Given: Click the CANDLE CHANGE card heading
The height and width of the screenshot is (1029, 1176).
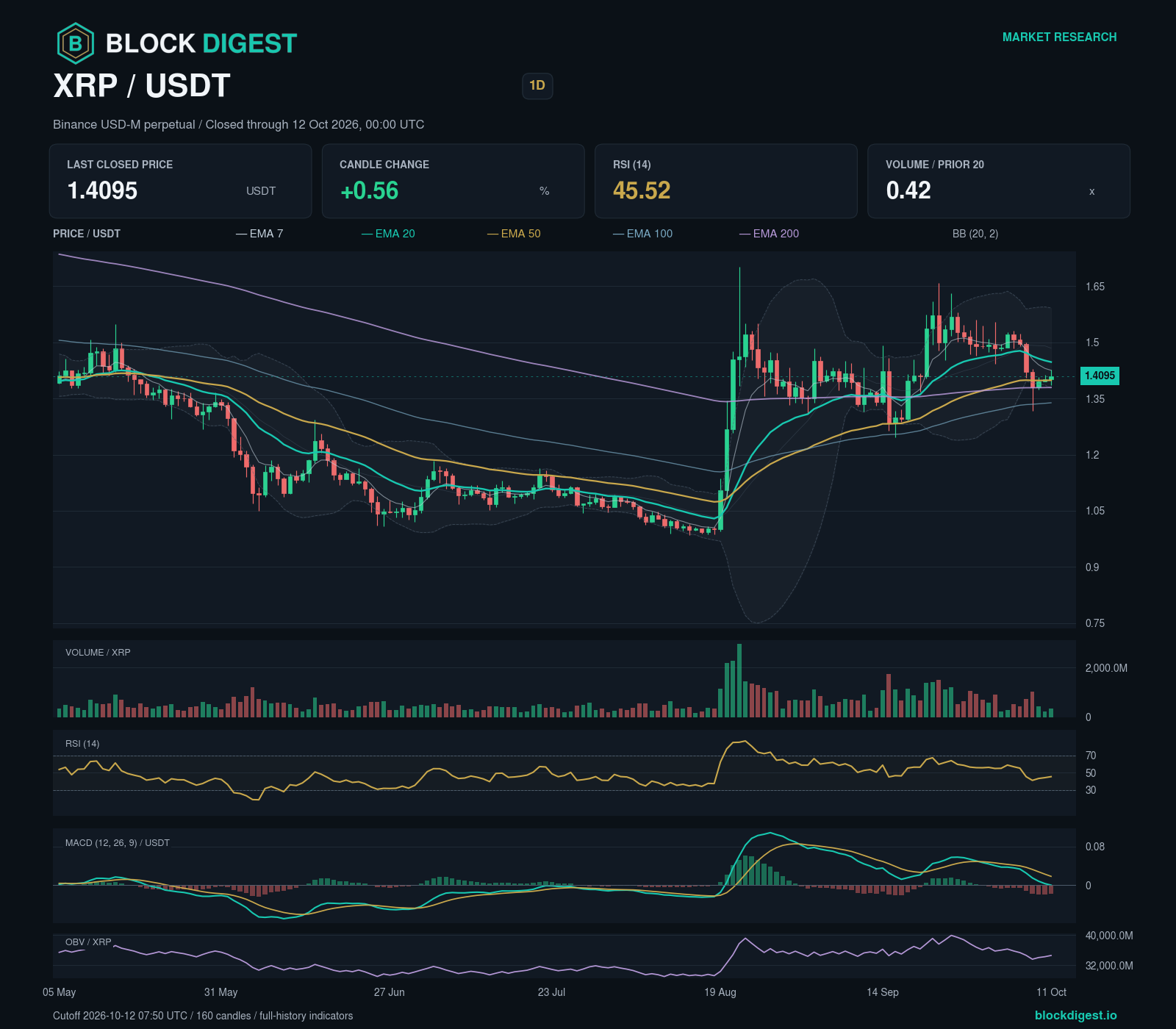Looking at the screenshot, I should tap(384, 165).
